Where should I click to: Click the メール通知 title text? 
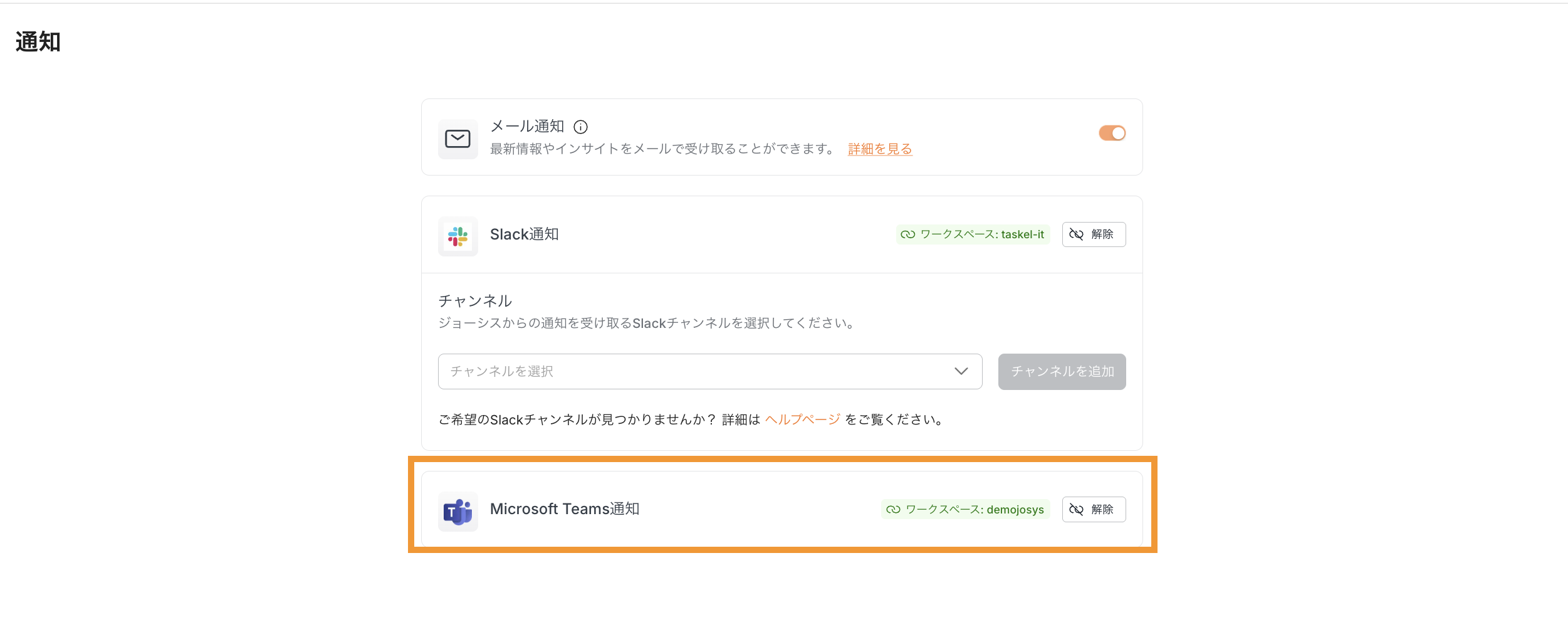pos(527,127)
